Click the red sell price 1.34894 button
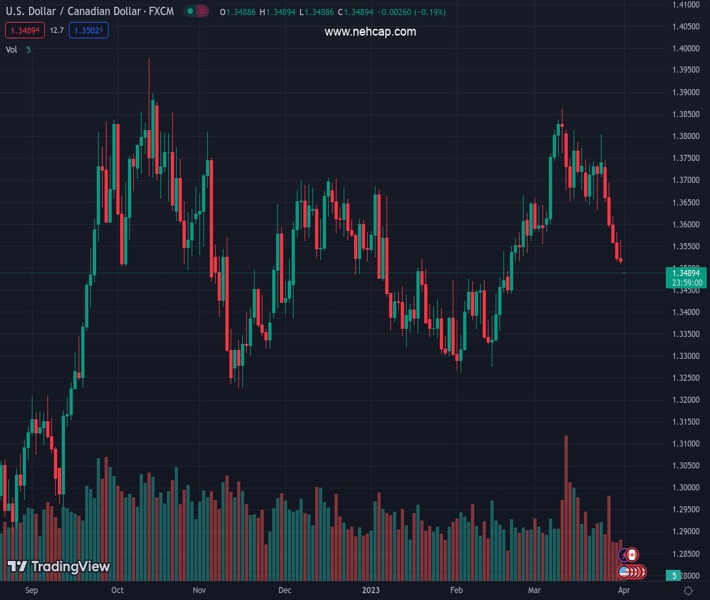Viewport: 710px width, 600px height. 22,31
